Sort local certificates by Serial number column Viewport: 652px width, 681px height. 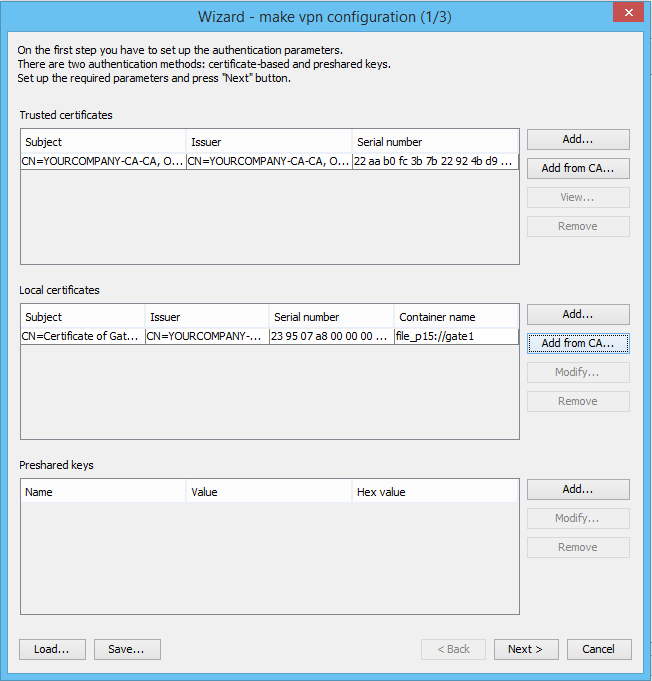click(x=331, y=317)
